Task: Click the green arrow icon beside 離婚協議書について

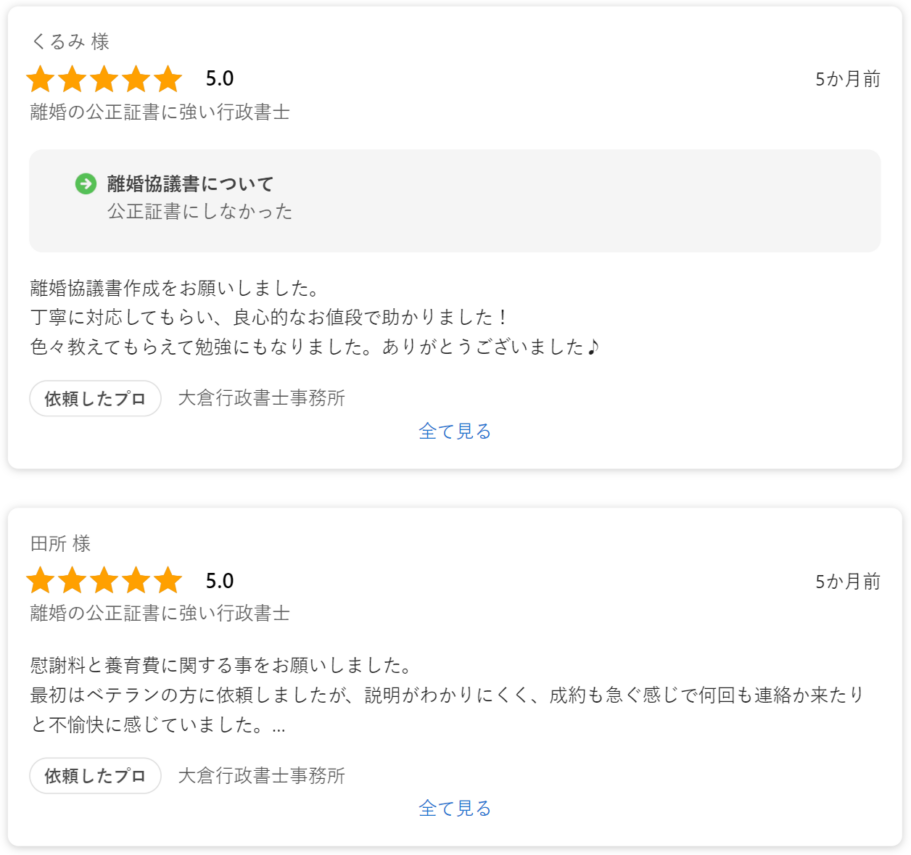Action: tap(86, 184)
